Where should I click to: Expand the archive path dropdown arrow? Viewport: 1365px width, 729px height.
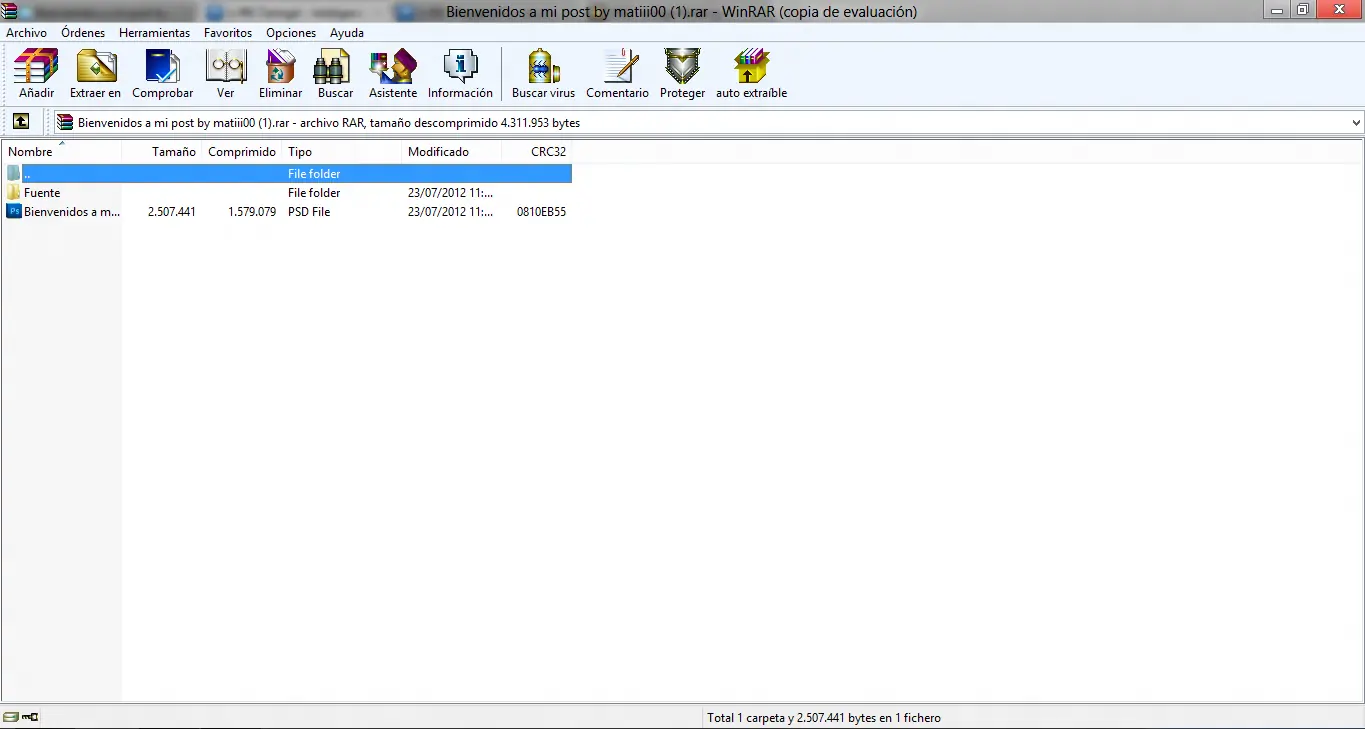click(x=1356, y=123)
